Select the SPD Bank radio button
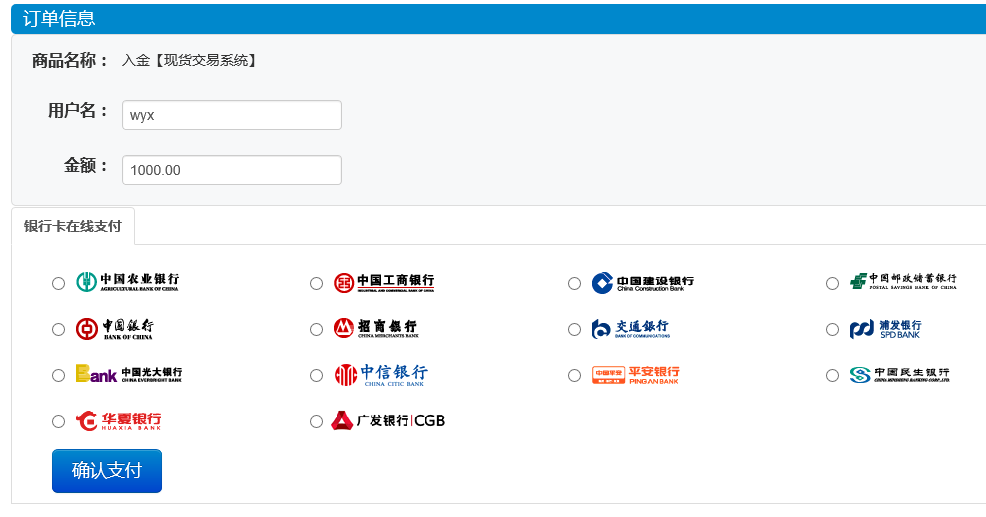Viewport: 986px width, 517px height. [832, 330]
